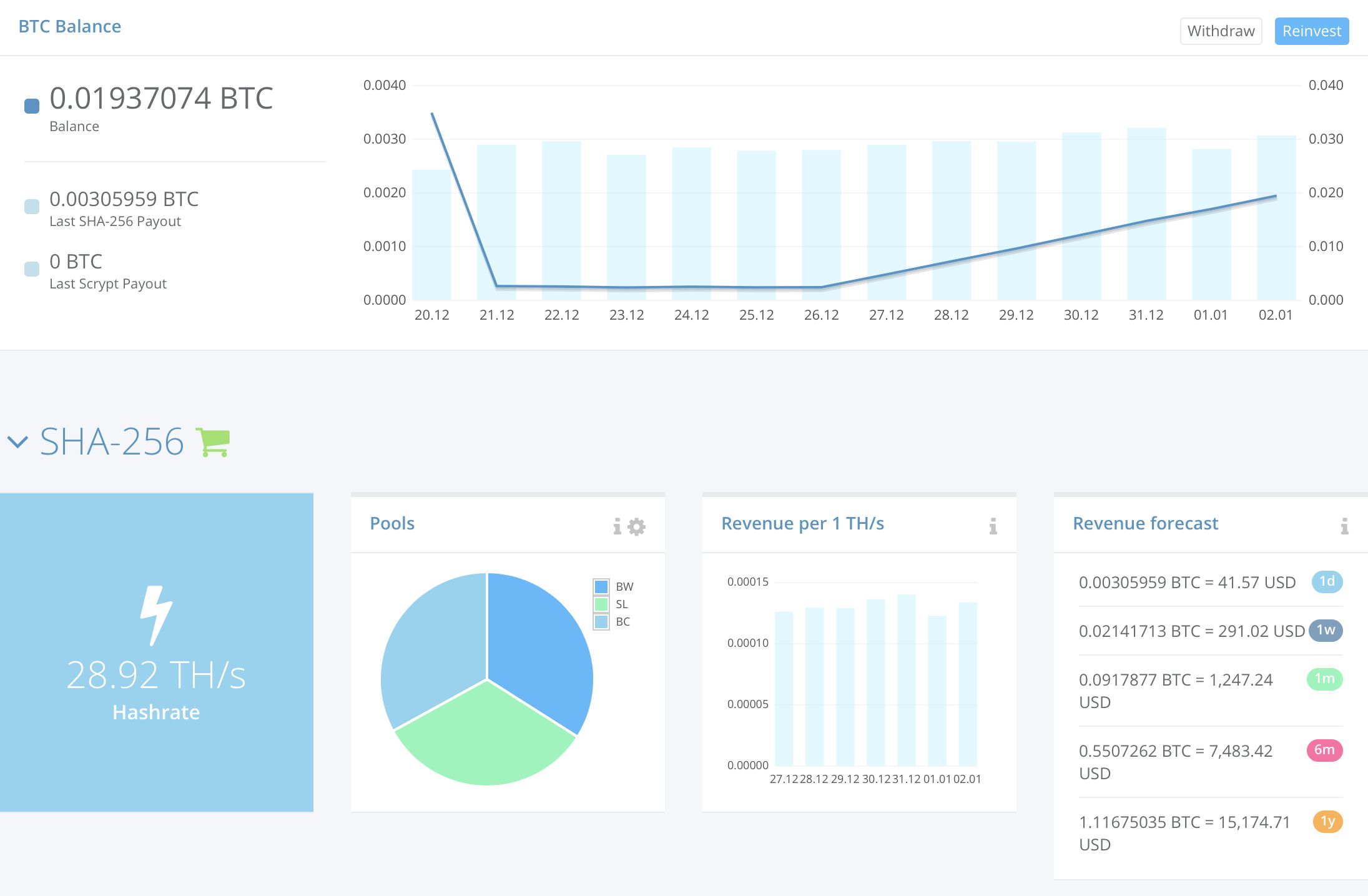This screenshot has height=896, width=1368.
Task: Toggle the BW pool legend box
Action: click(601, 587)
